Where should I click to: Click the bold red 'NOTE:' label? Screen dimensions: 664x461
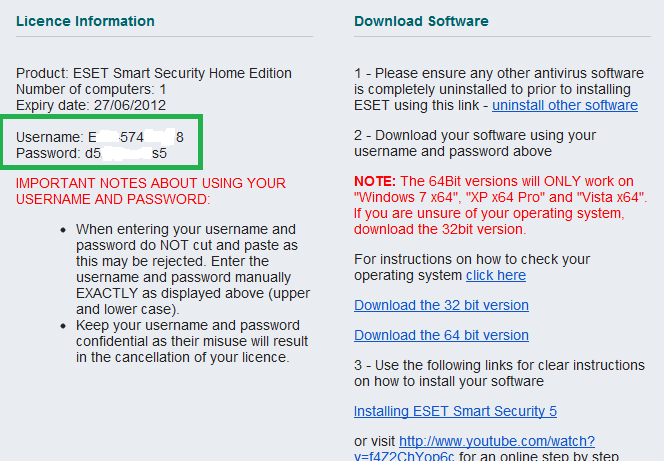[x=375, y=181]
